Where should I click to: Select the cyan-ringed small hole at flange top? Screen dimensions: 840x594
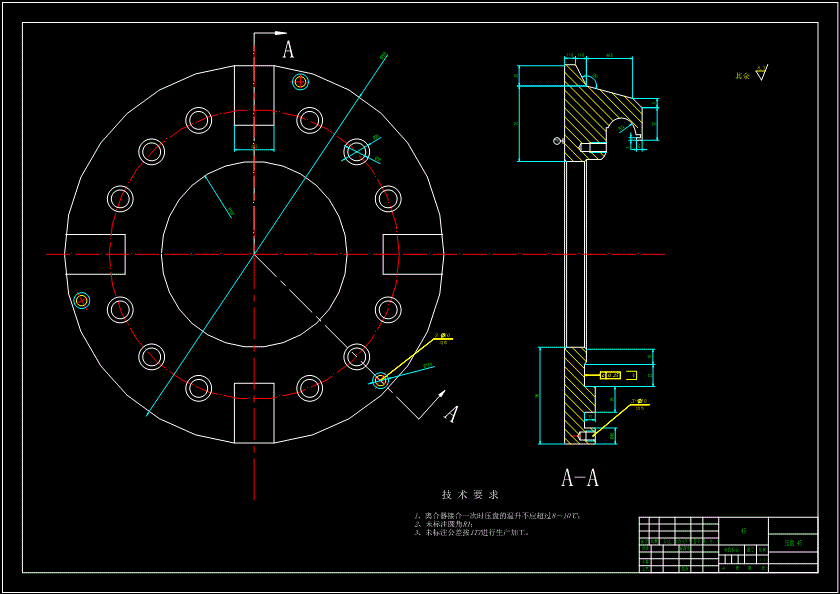tap(300, 82)
